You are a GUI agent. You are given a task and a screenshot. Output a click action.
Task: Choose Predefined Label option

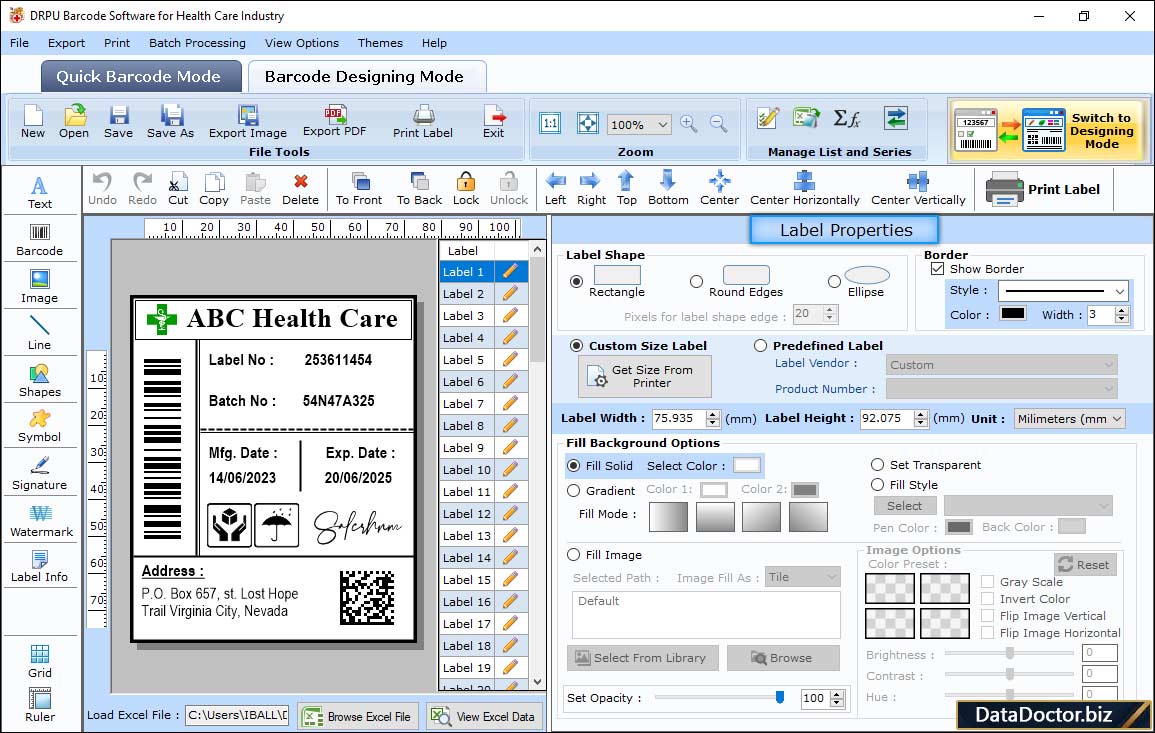pos(760,346)
